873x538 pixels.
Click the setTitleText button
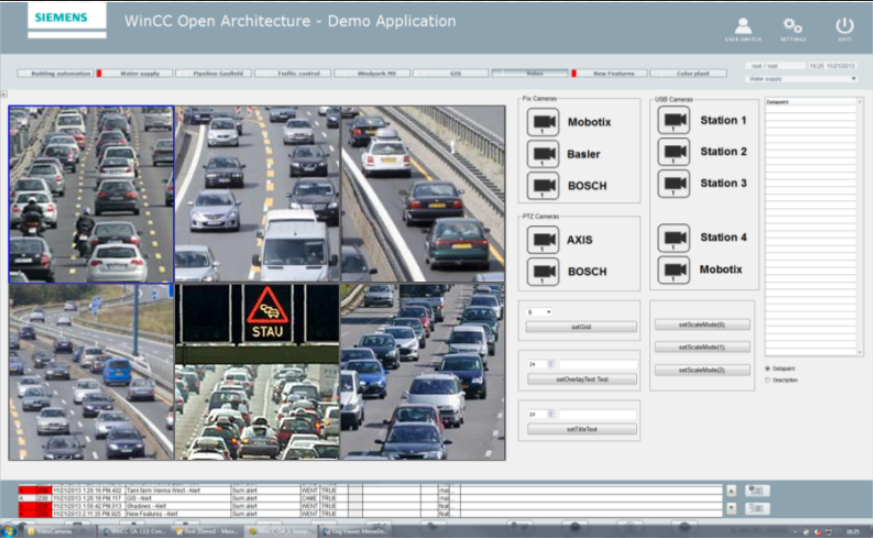tap(582, 429)
